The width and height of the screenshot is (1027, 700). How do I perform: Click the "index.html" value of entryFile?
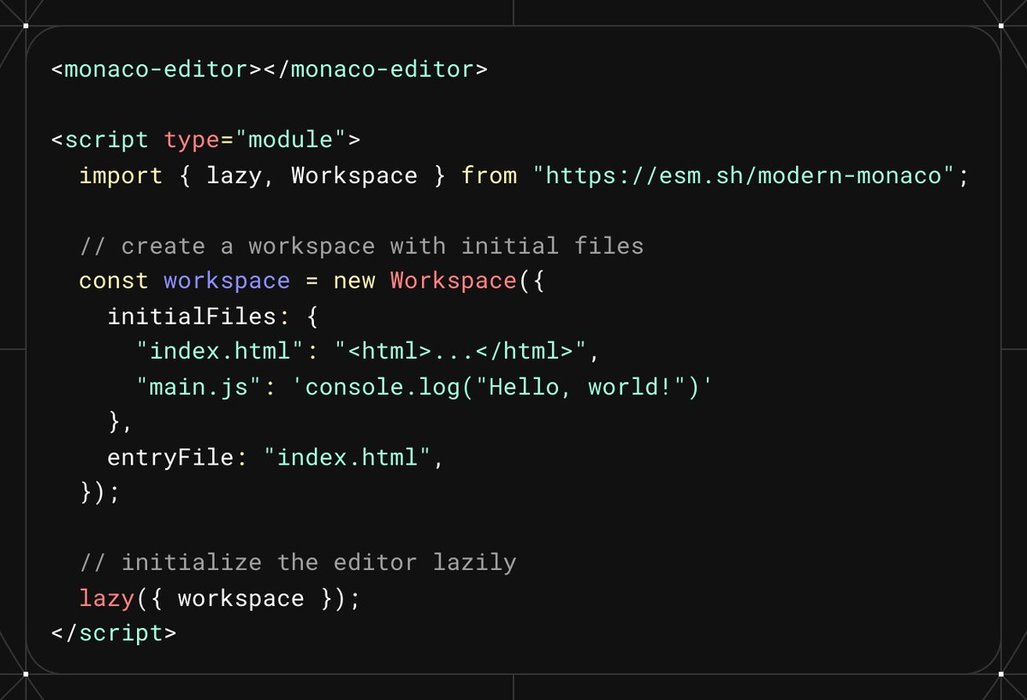(347, 457)
